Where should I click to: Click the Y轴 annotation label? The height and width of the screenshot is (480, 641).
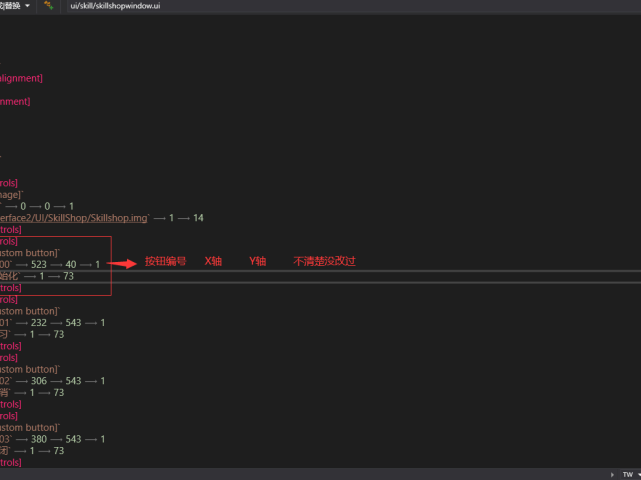pyautogui.click(x=257, y=262)
